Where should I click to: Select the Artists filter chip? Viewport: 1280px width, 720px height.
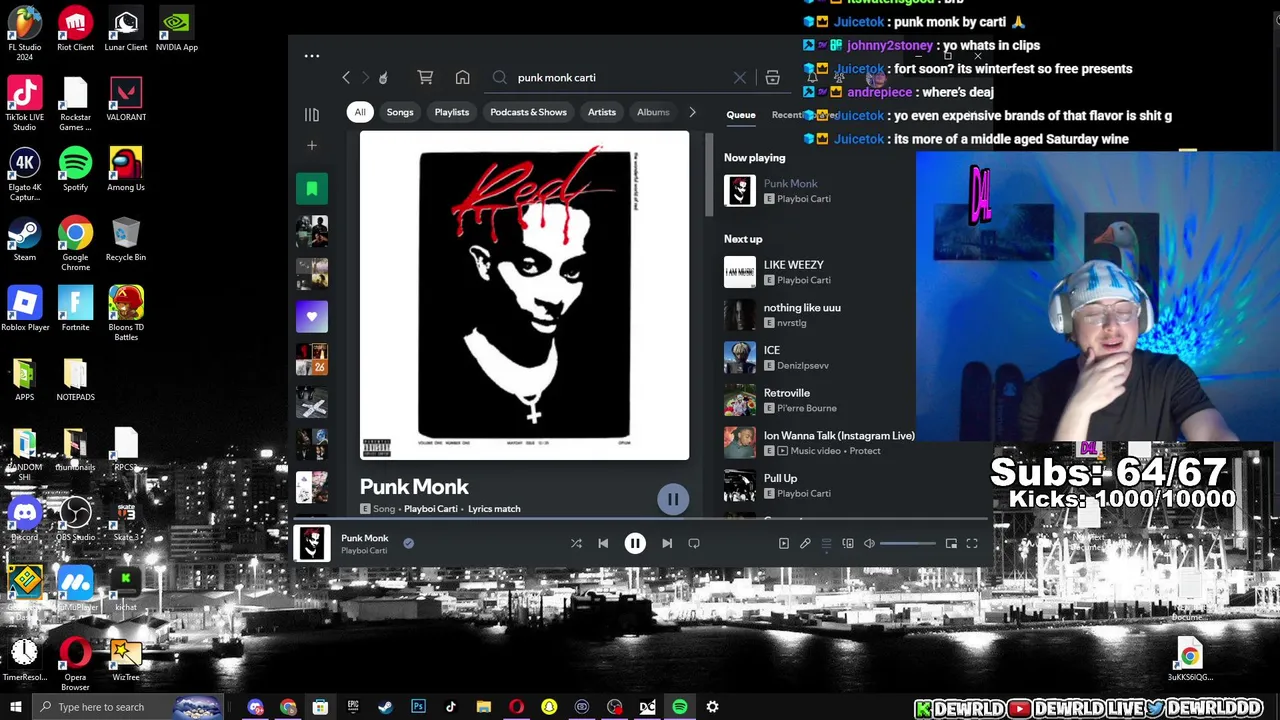[602, 112]
